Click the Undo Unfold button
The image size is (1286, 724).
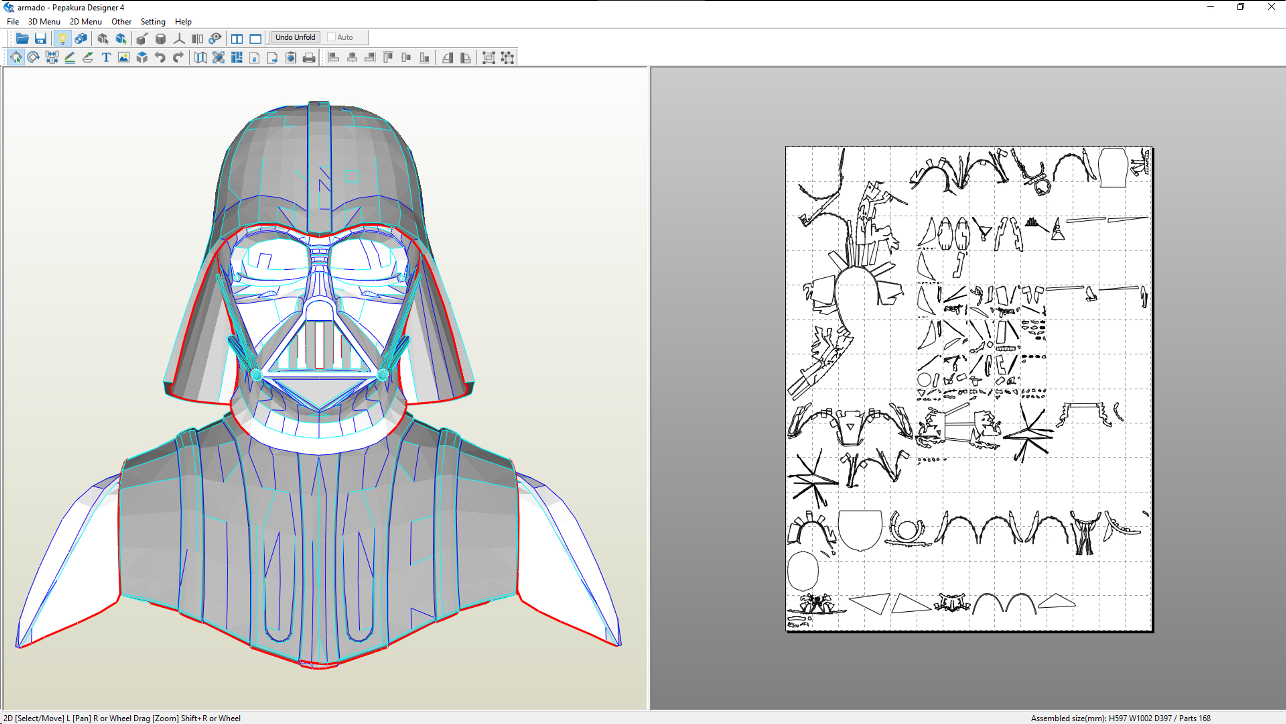click(295, 37)
